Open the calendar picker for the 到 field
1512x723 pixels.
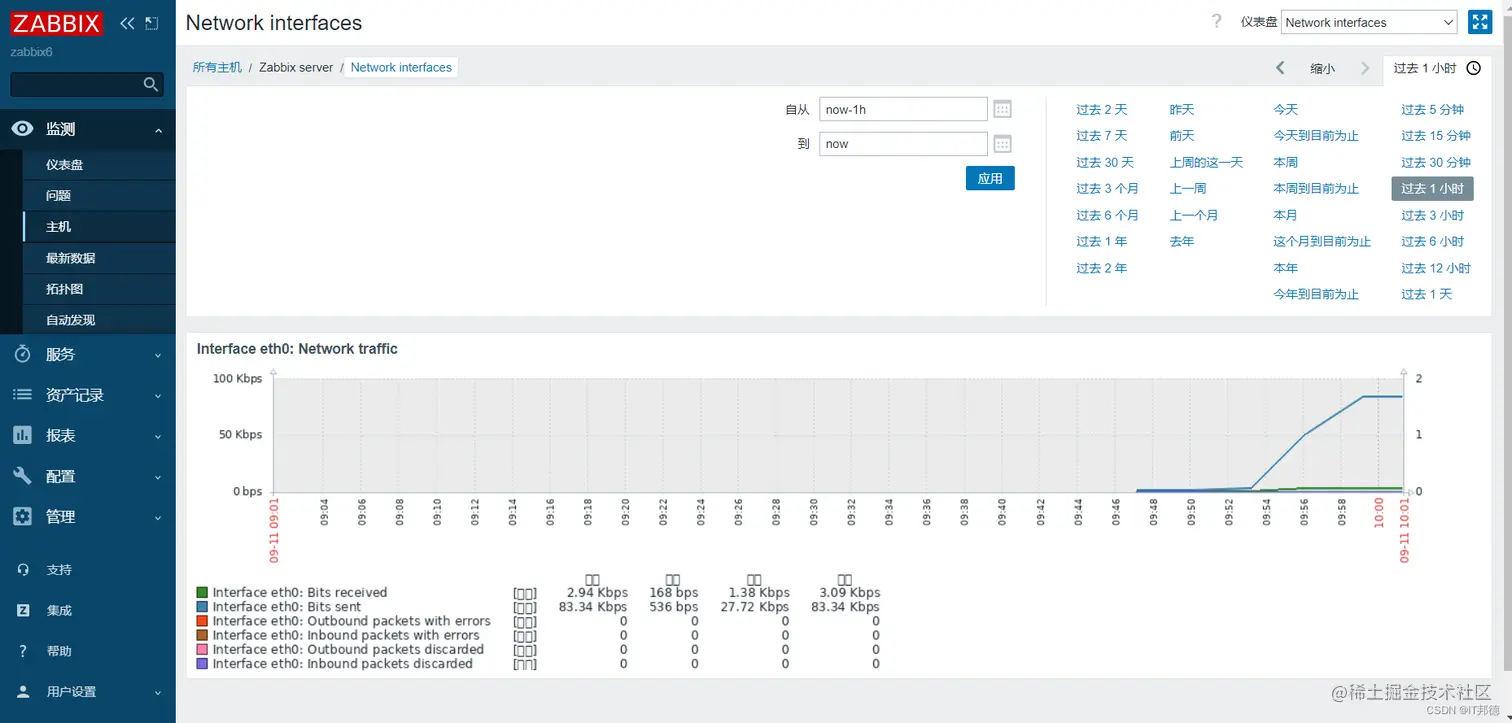pyautogui.click(x=1003, y=144)
